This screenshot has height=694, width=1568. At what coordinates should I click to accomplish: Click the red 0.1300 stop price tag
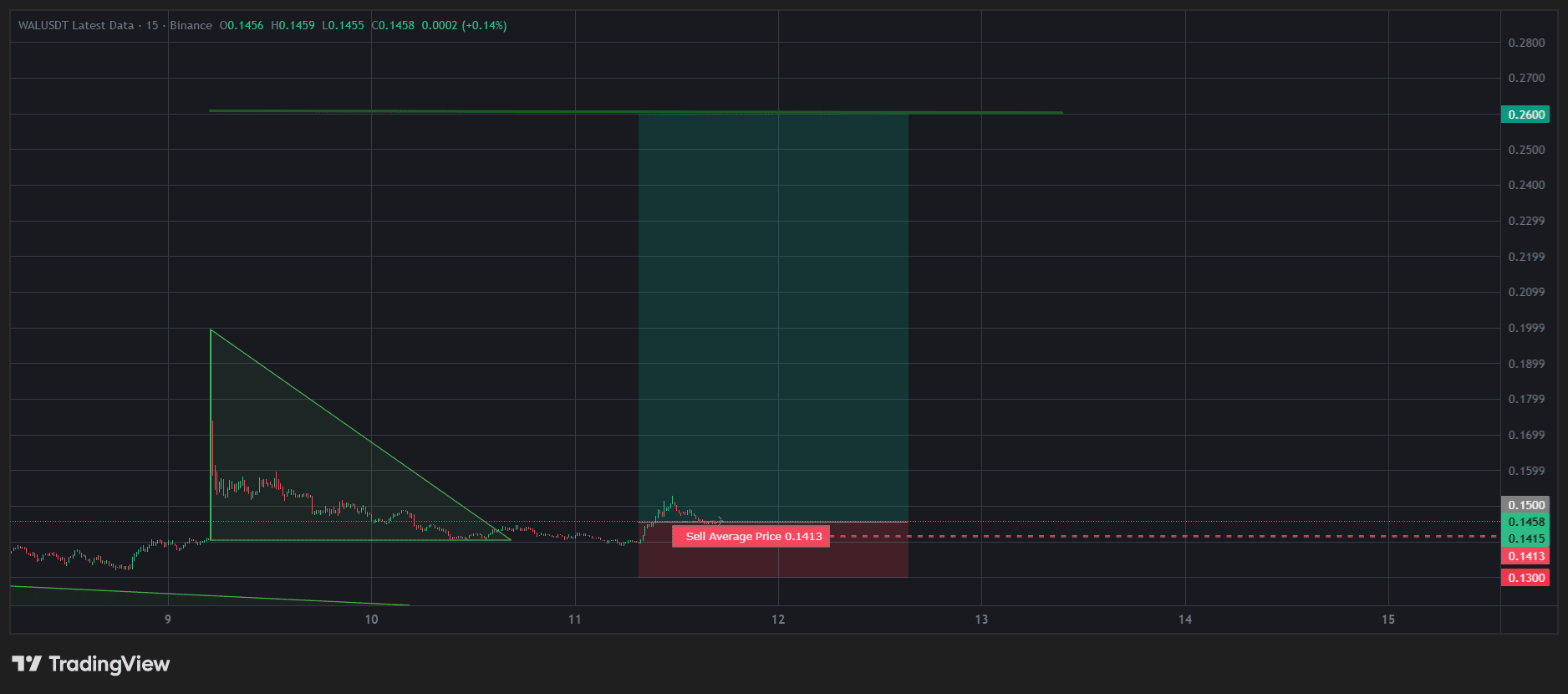pyautogui.click(x=1525, y=578)
